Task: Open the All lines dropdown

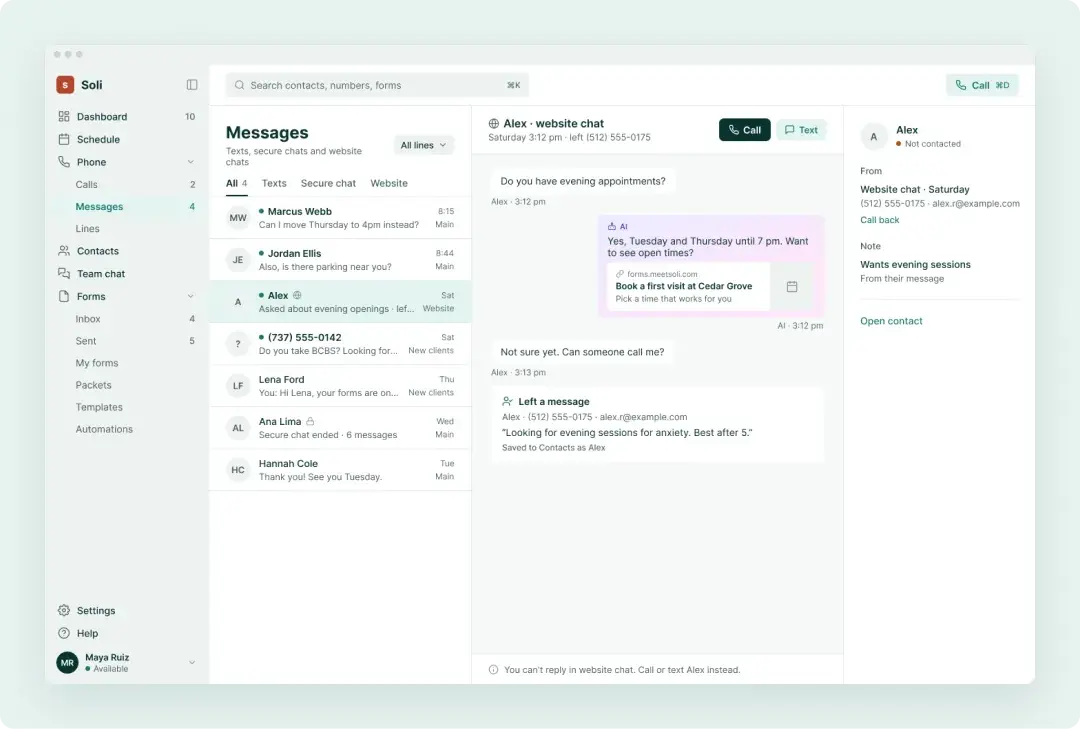Action: pyautogui.click(x=424, y=145)
